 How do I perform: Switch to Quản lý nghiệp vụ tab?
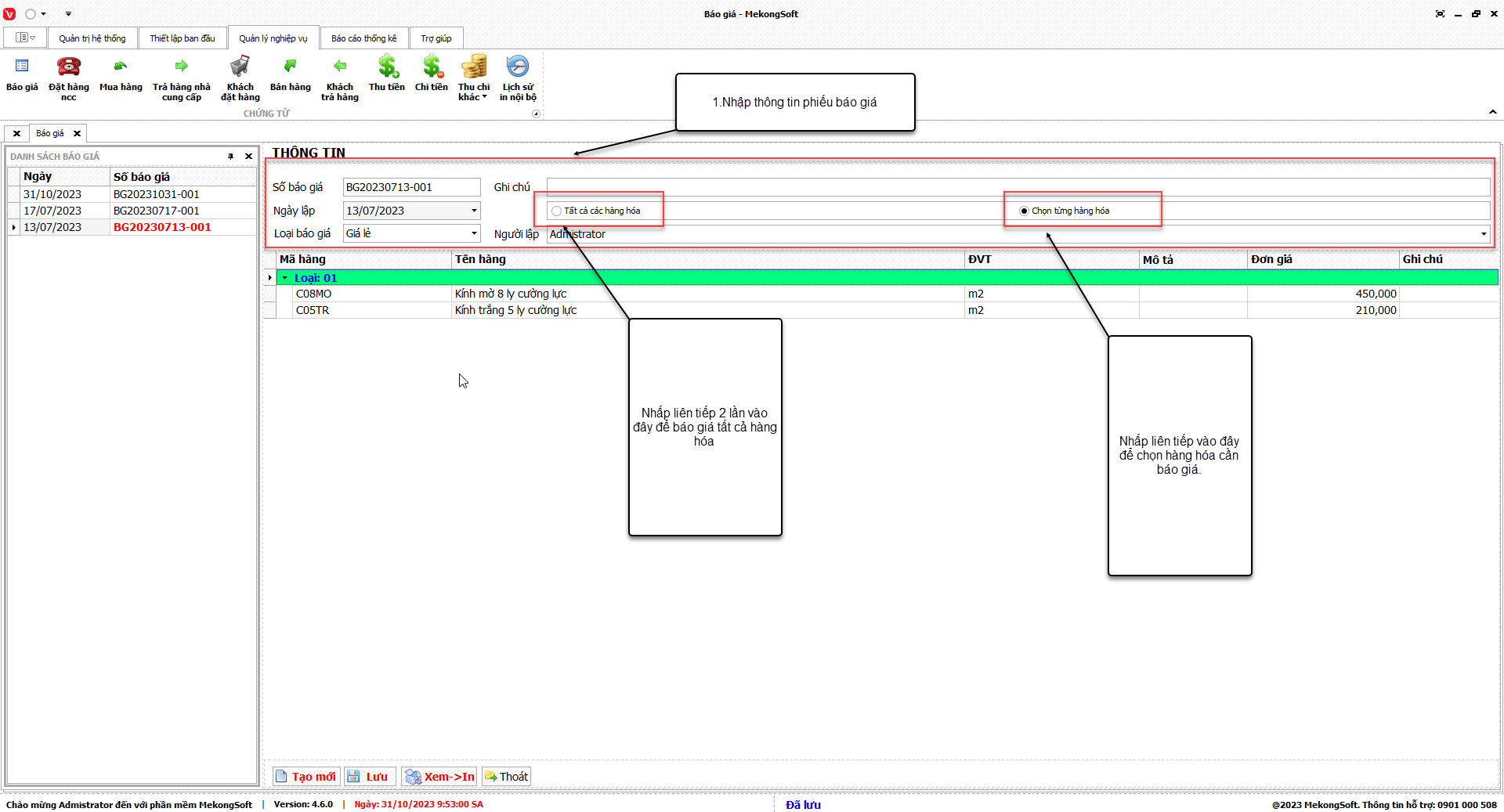273,38
